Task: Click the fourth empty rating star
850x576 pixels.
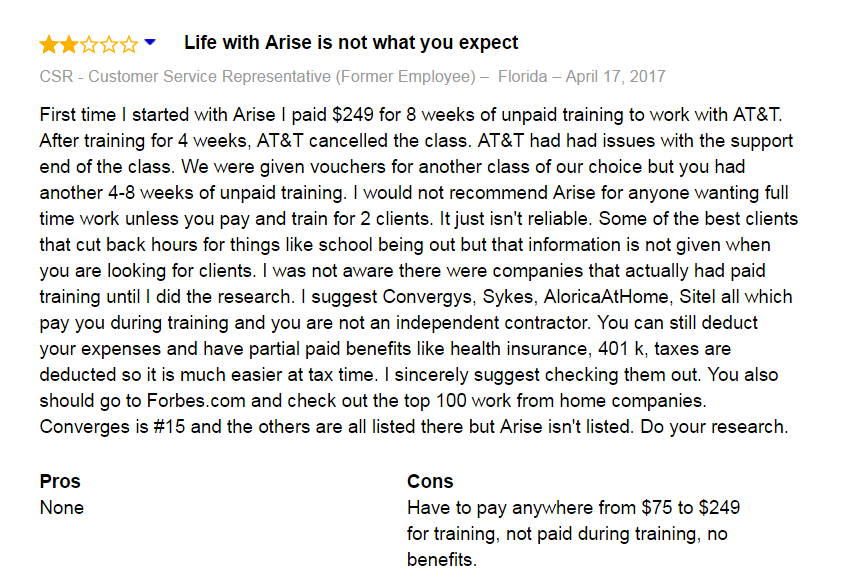Action: [109, 44]
